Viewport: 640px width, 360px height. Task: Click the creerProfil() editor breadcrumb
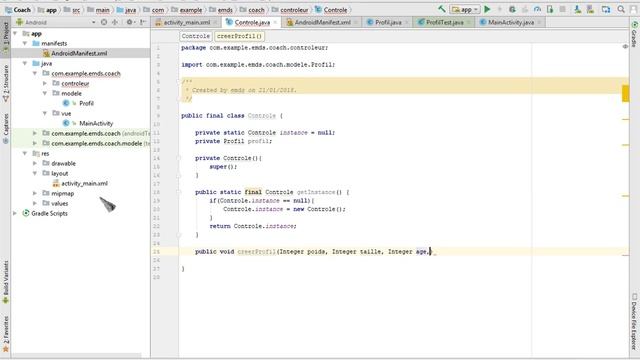pyautogui.click(x=239, y=36)
